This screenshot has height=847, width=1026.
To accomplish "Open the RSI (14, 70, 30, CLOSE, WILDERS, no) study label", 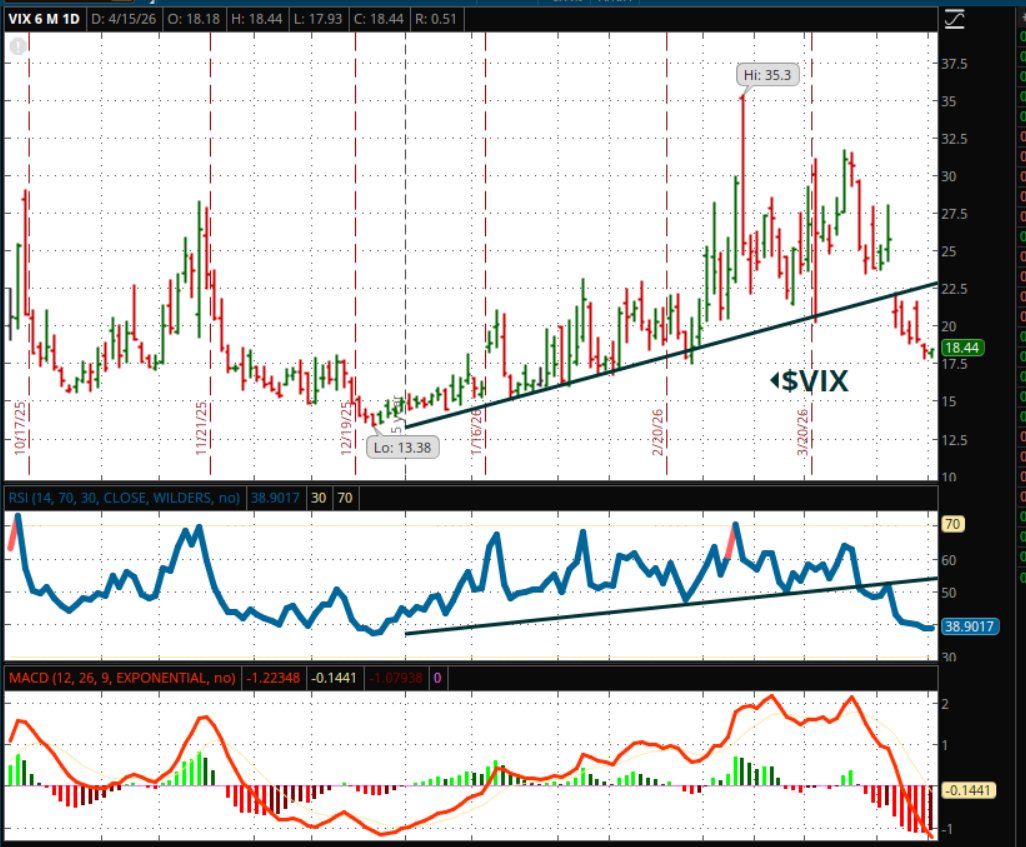I will (x=124, y=498).
